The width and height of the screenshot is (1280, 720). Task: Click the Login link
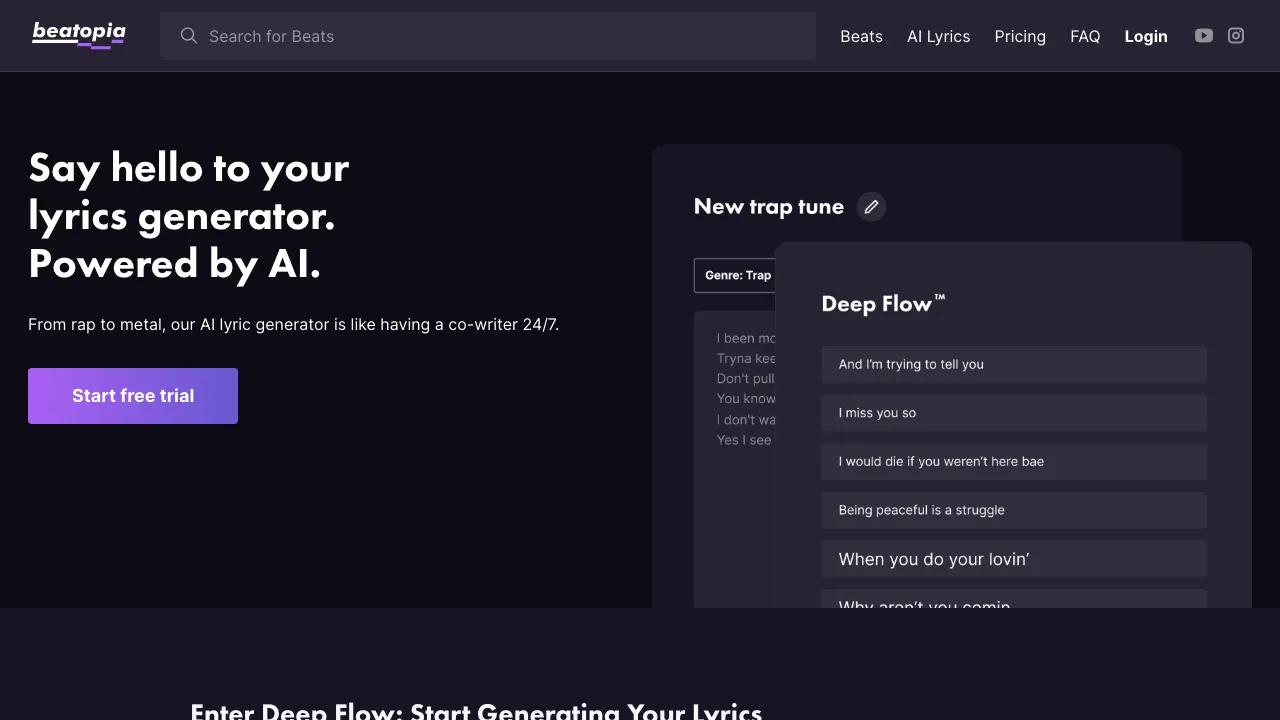[x=1146, y=36]
